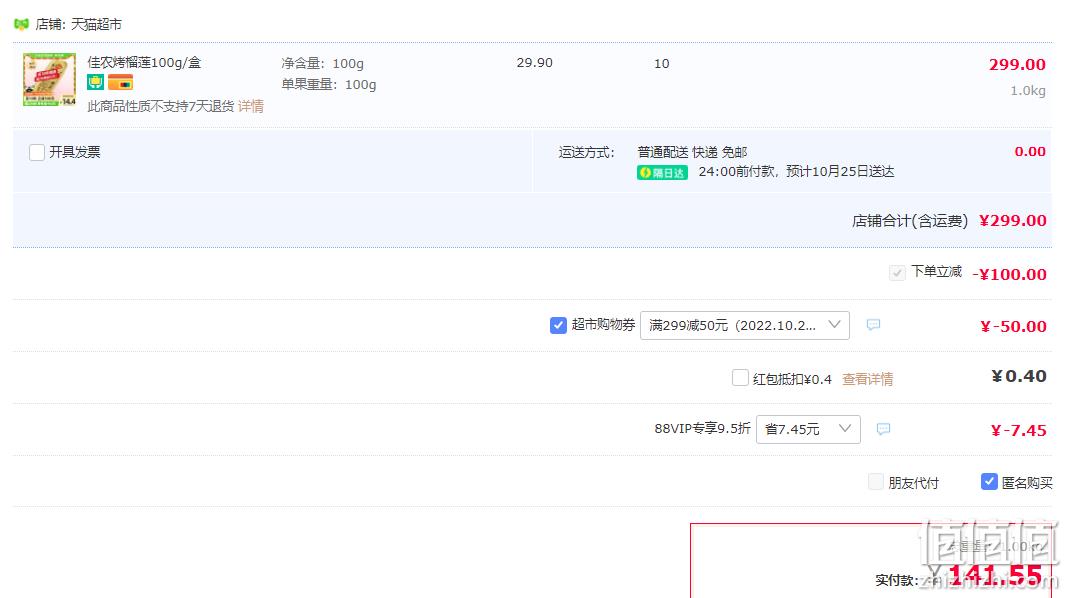Click the -¥100.00 discount amount
Viewport: 1068px width, 598px height.
[x=1009, y=274]
